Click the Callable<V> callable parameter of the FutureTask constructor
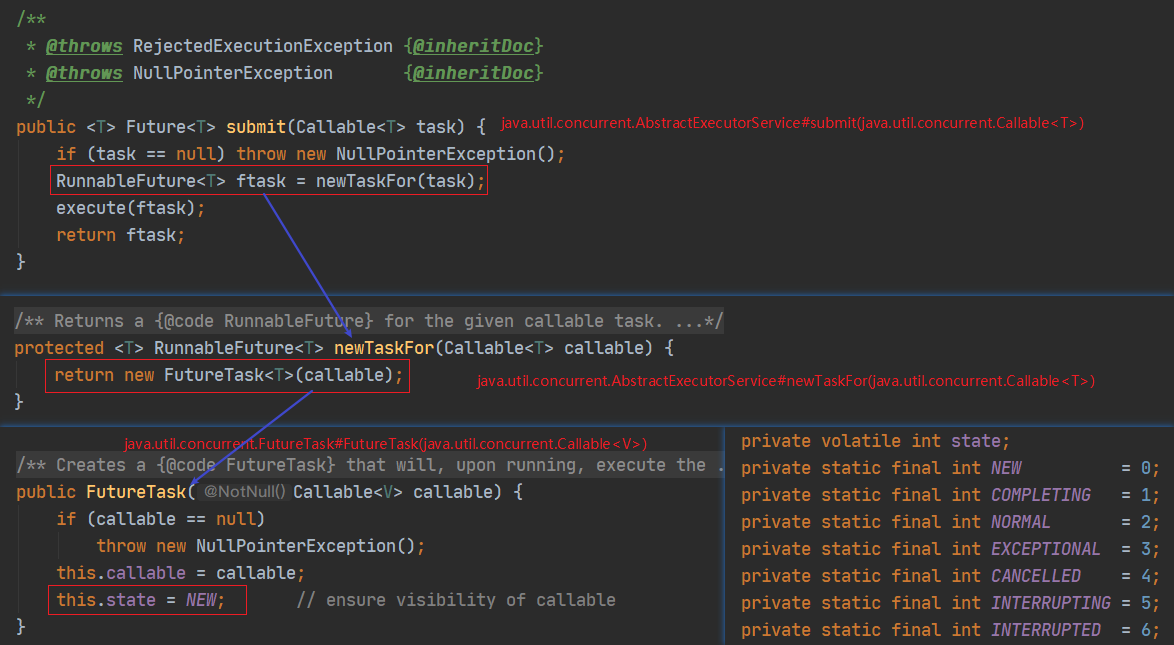 point(393,492)
